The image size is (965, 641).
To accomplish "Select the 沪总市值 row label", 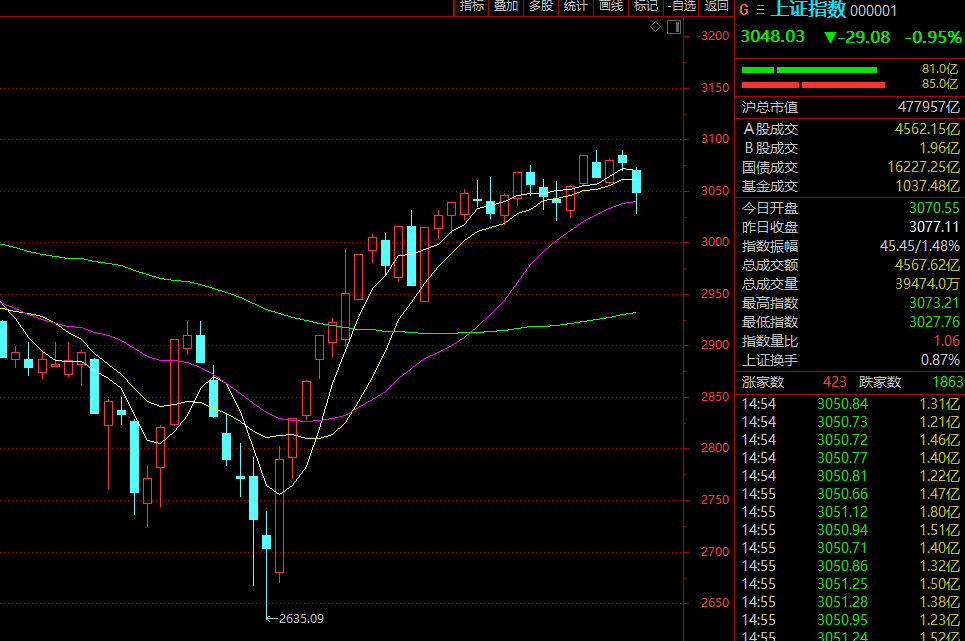I will coord(770,108).
